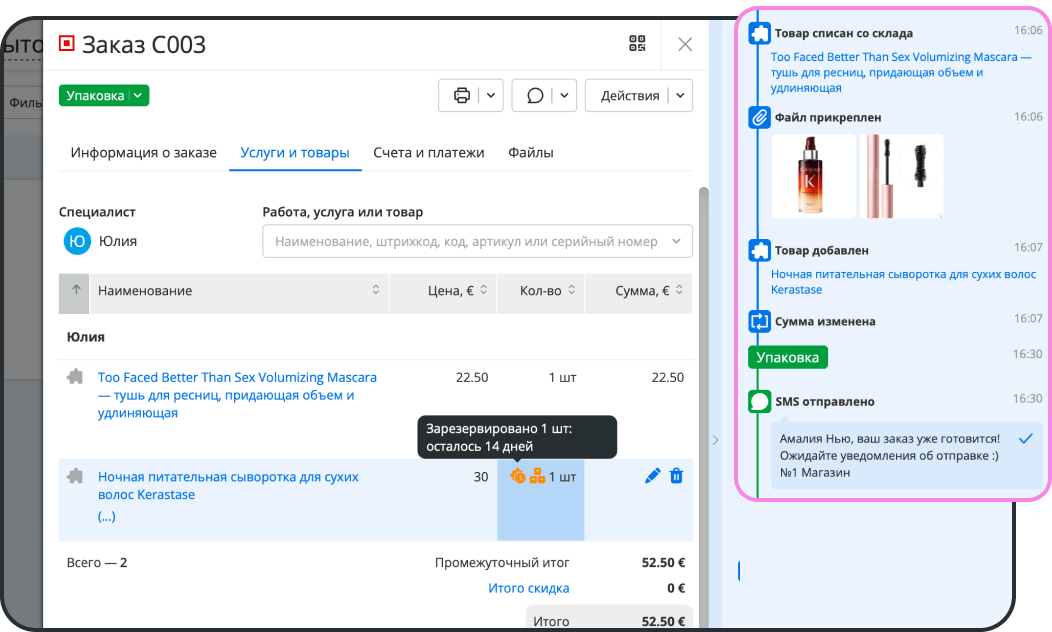This screenshot has width=1052, height=632.
Task: Open the mascara image thumbnail
Action: pos(901,176)
